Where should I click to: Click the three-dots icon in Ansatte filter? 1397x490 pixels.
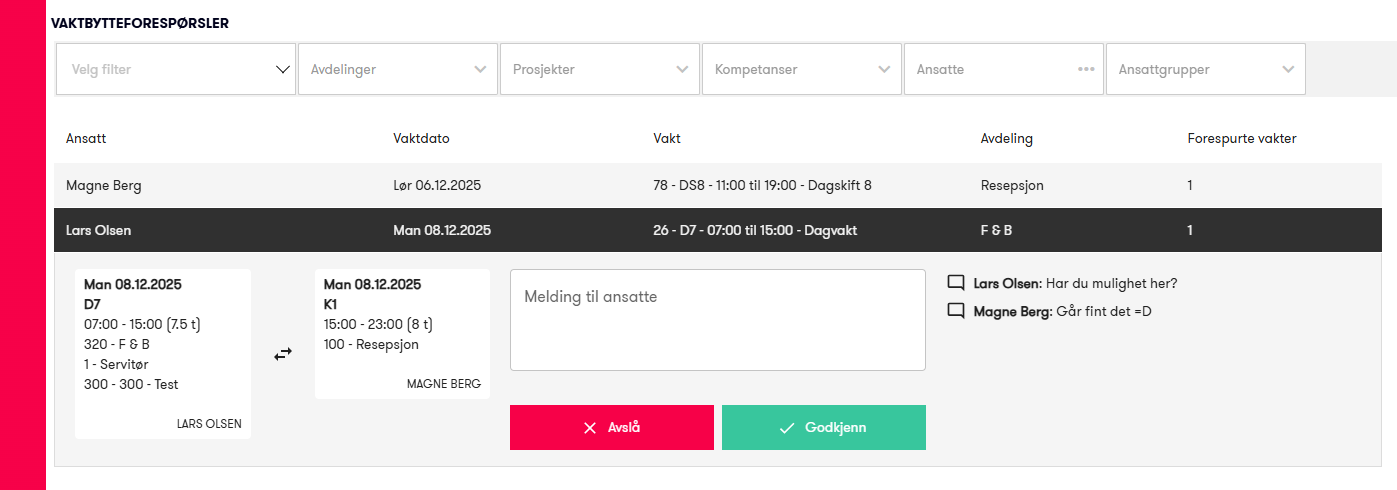(1086, 70)
